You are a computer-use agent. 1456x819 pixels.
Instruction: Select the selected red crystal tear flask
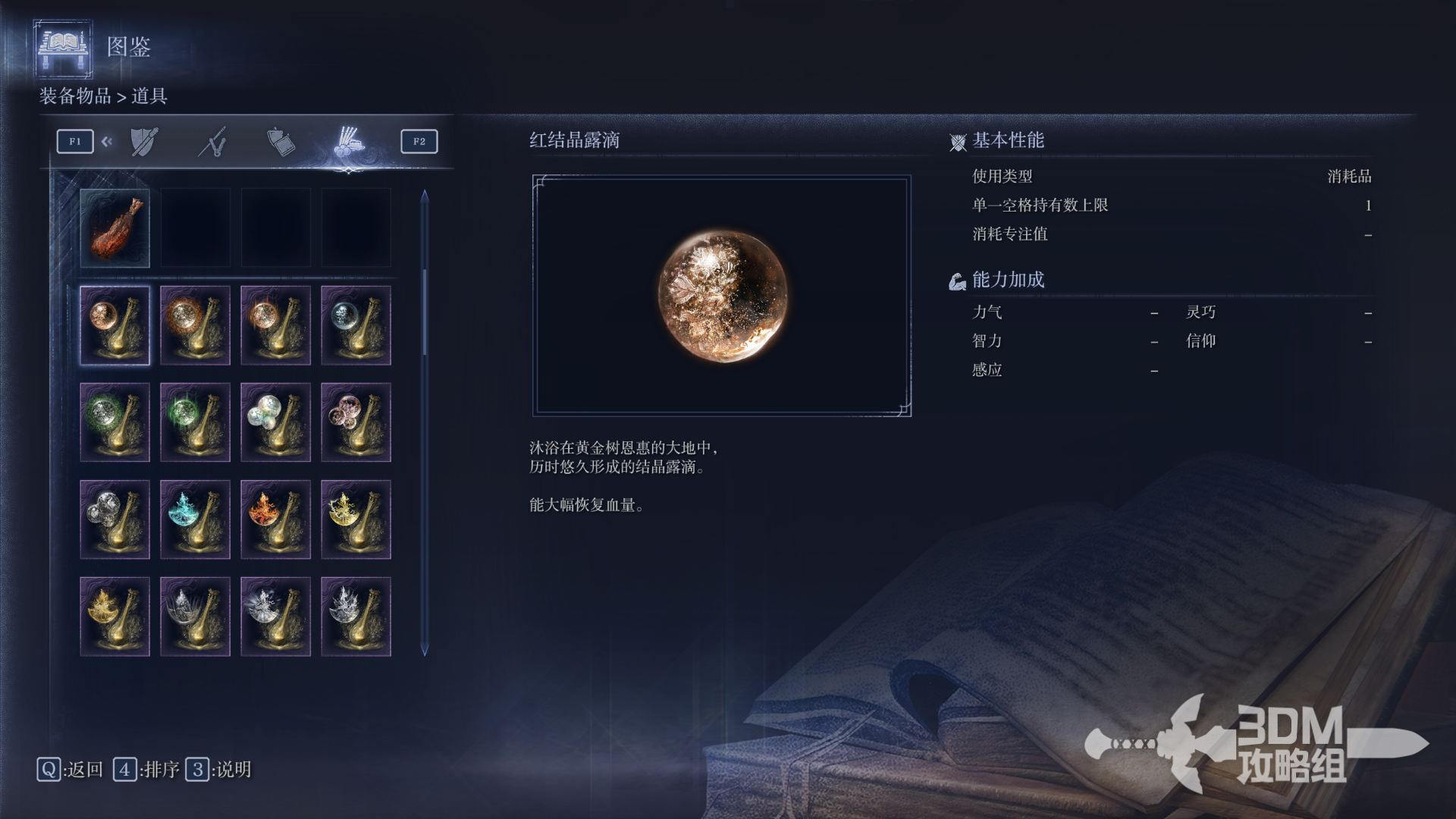115,325
